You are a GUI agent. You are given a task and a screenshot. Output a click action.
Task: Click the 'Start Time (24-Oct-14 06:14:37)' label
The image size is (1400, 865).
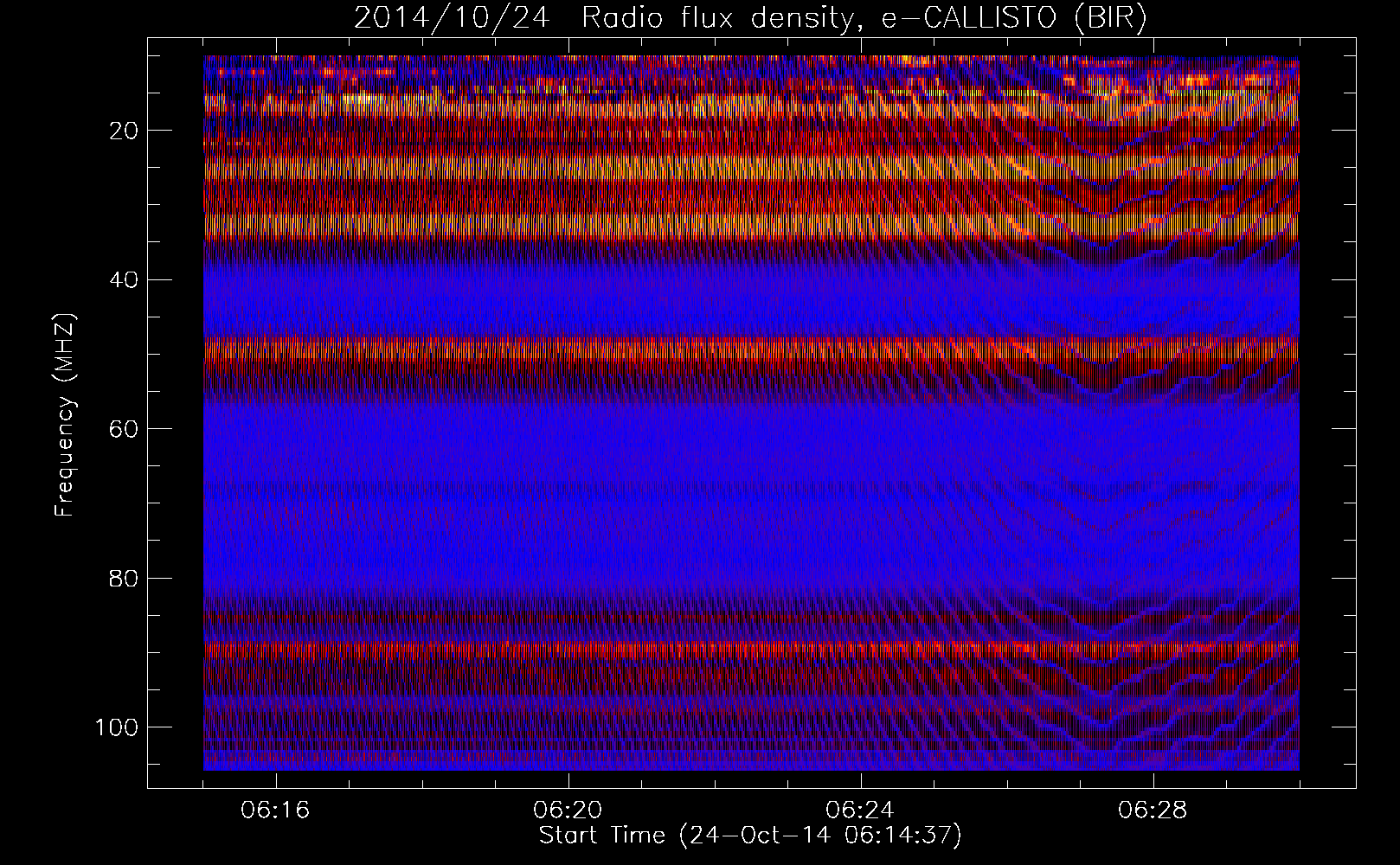[750, 836]
